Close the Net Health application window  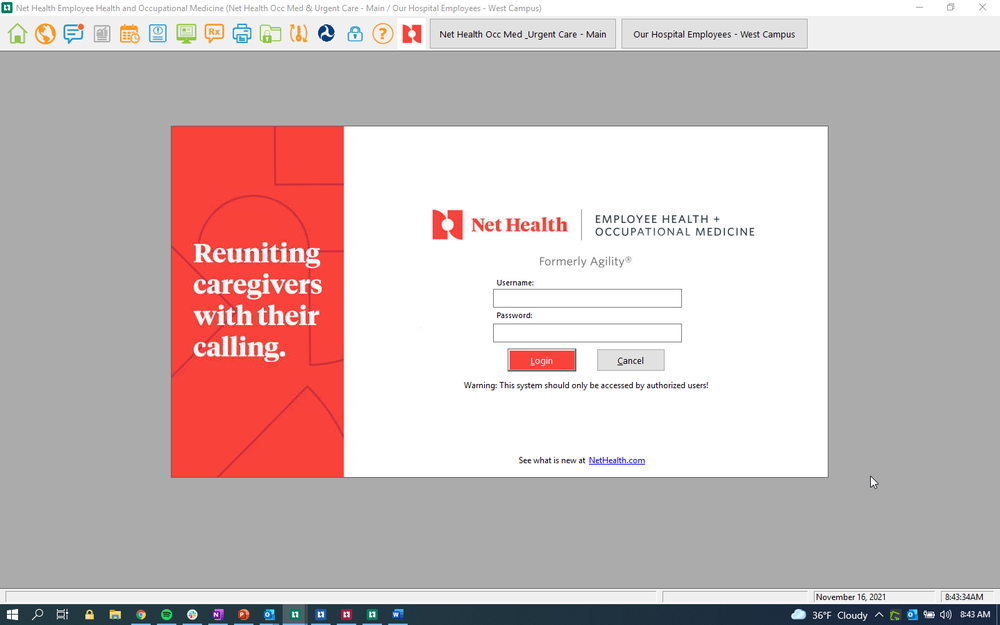pos(983,8)
